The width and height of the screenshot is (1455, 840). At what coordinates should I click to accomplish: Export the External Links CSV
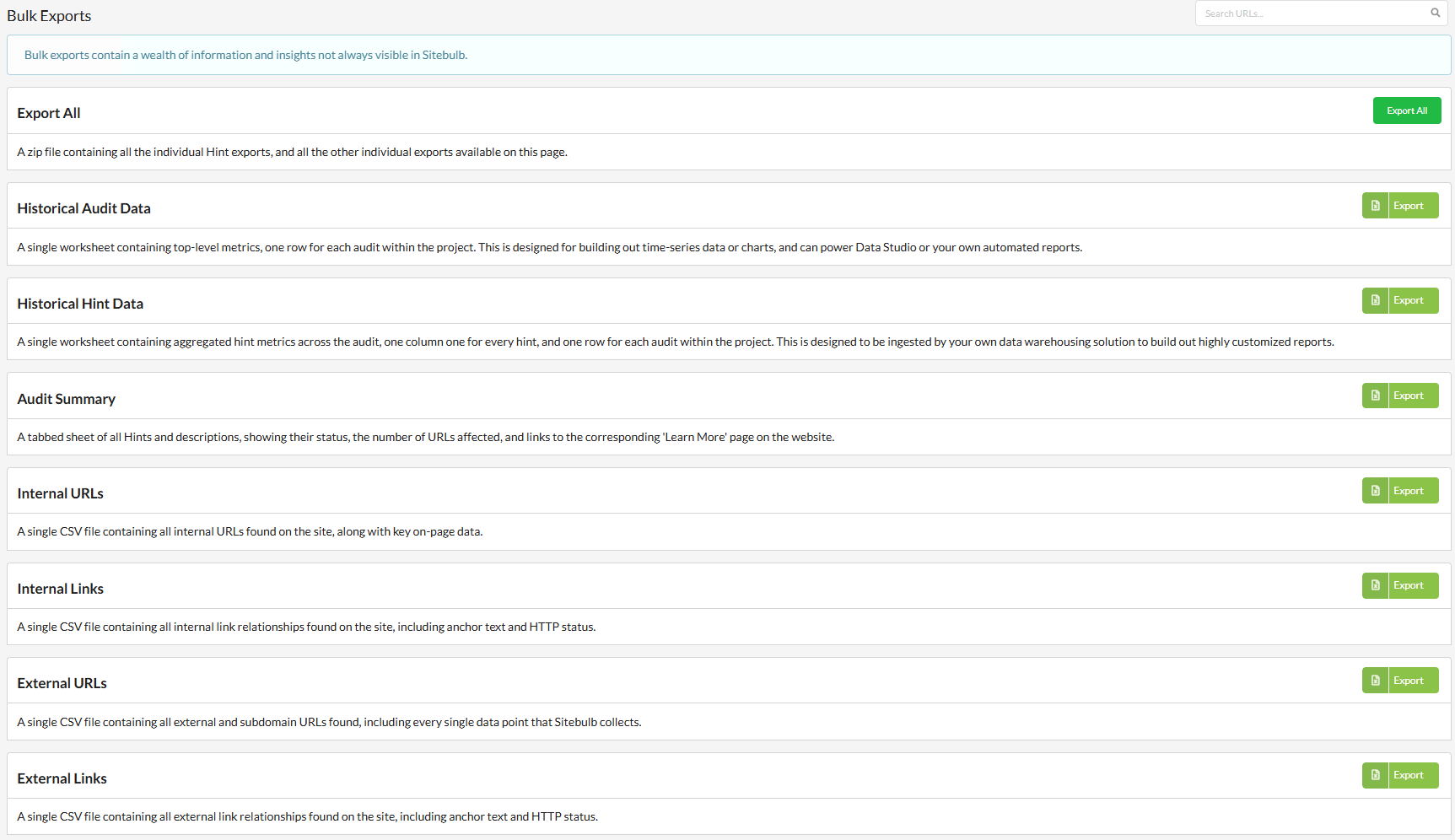[x=1414, y=775]
